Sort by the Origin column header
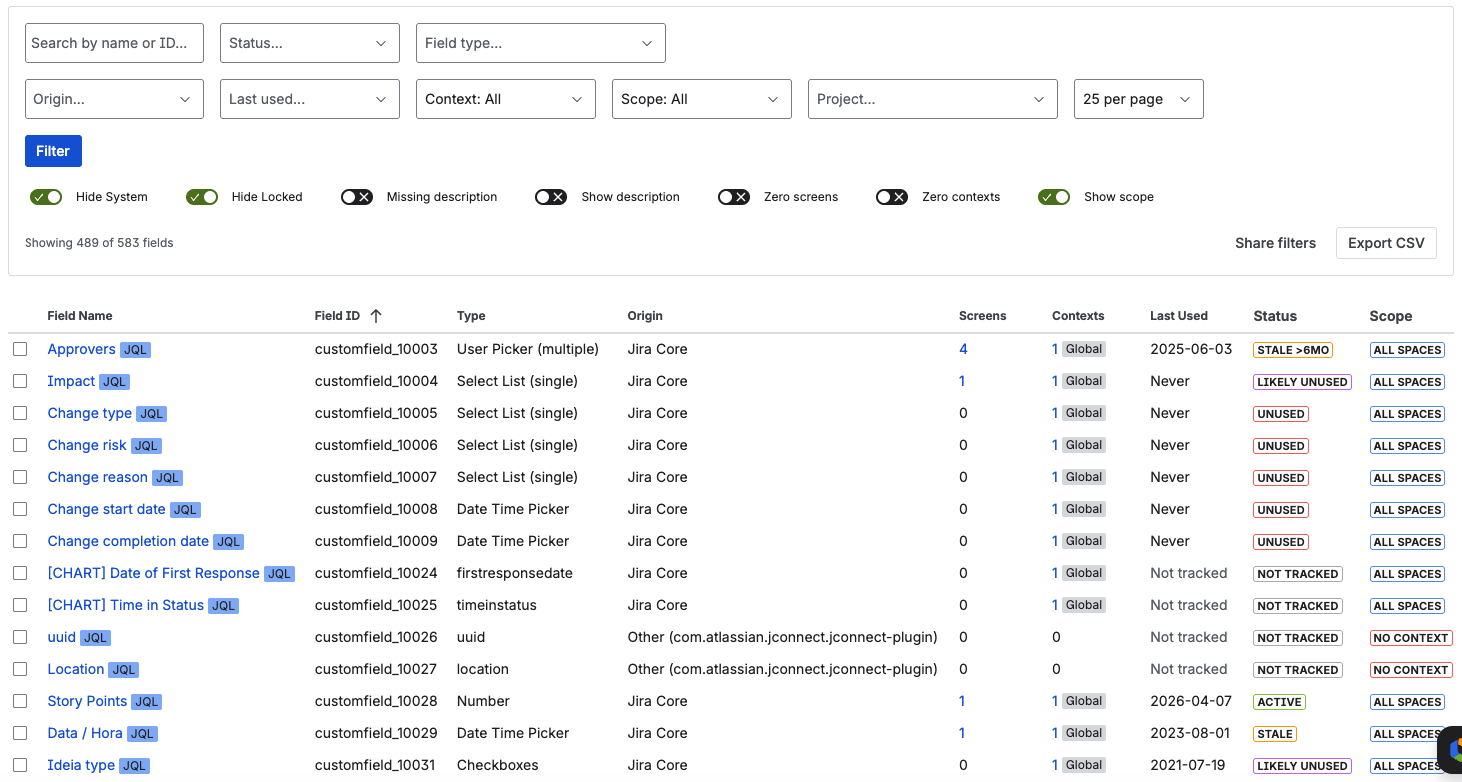This screenshot has height=782, width=1462. click(x=645, y=316)
